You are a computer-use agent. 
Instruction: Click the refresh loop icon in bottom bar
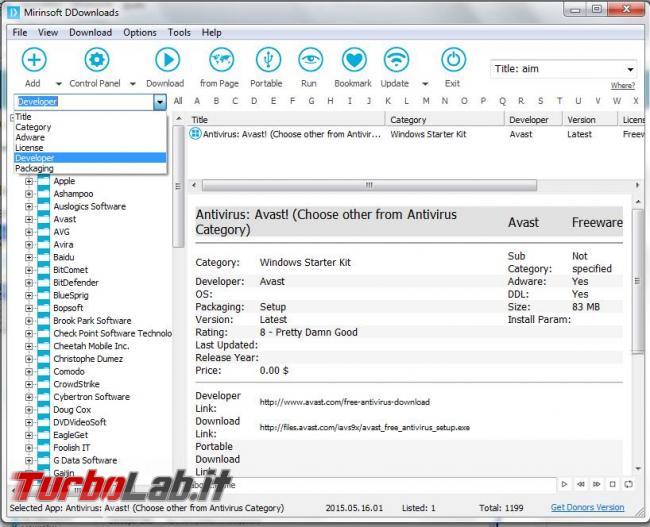pos(628,484)
